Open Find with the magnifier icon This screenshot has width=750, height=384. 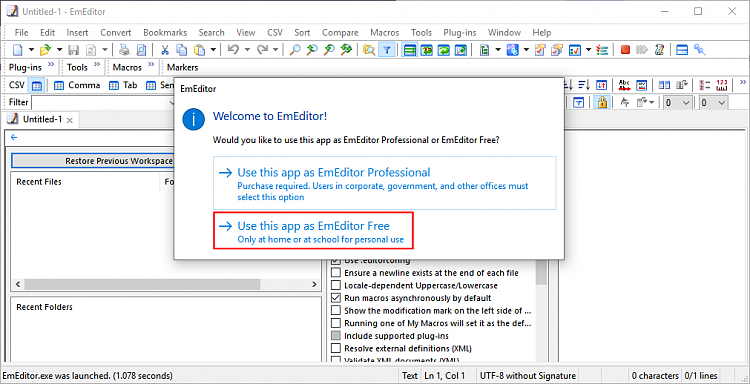click(295, 50)
